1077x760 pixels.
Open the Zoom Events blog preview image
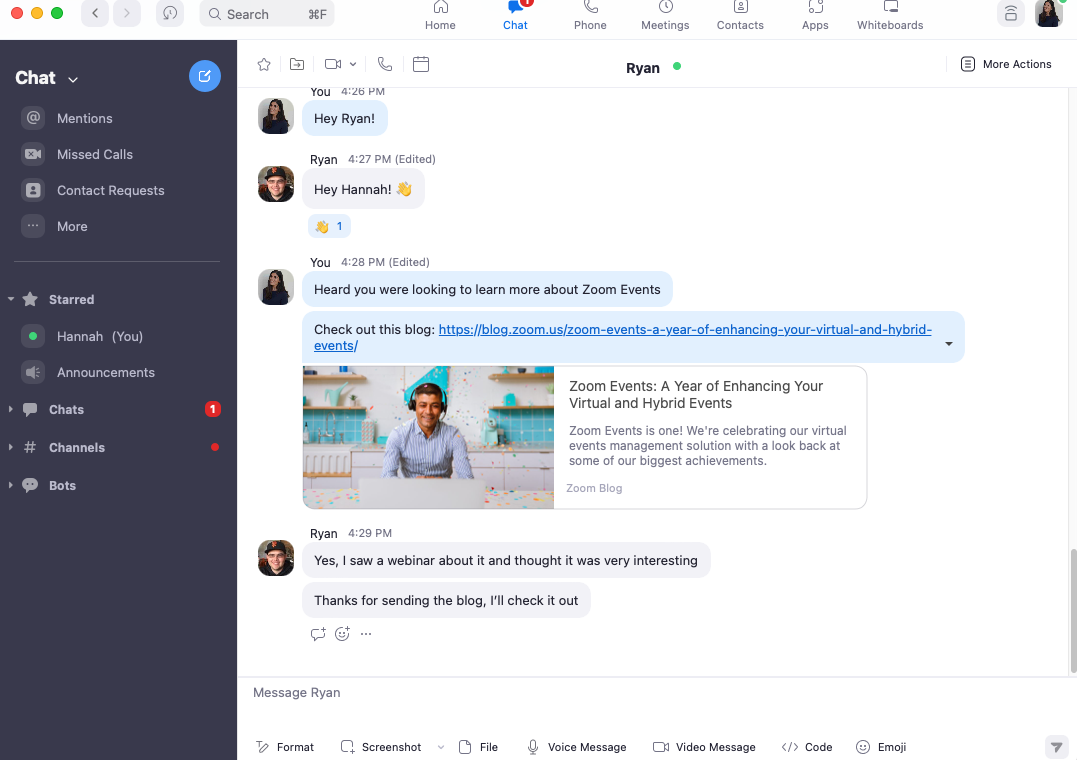[x=429, y=438]
